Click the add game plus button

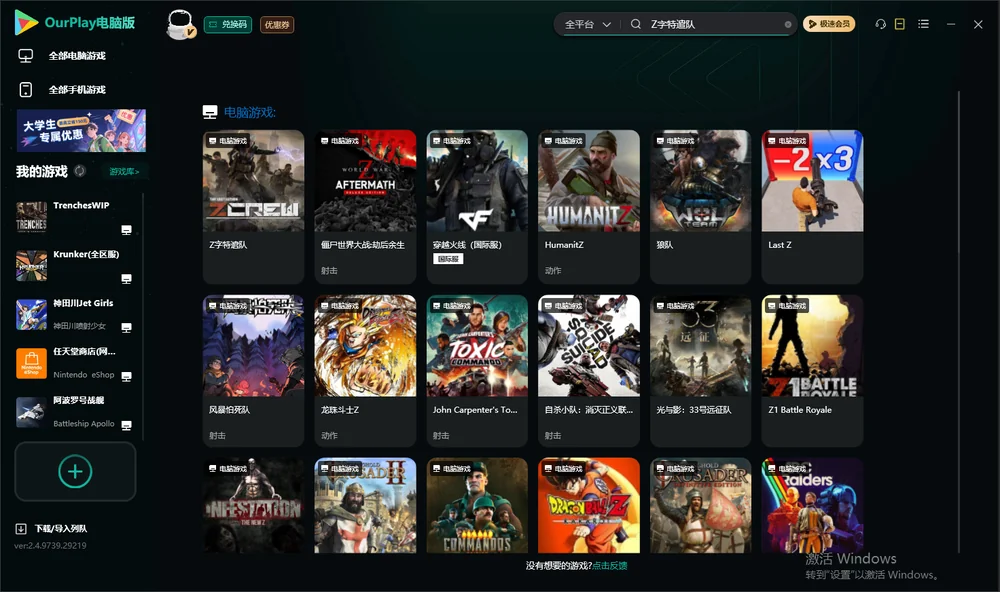coord(75,471)
